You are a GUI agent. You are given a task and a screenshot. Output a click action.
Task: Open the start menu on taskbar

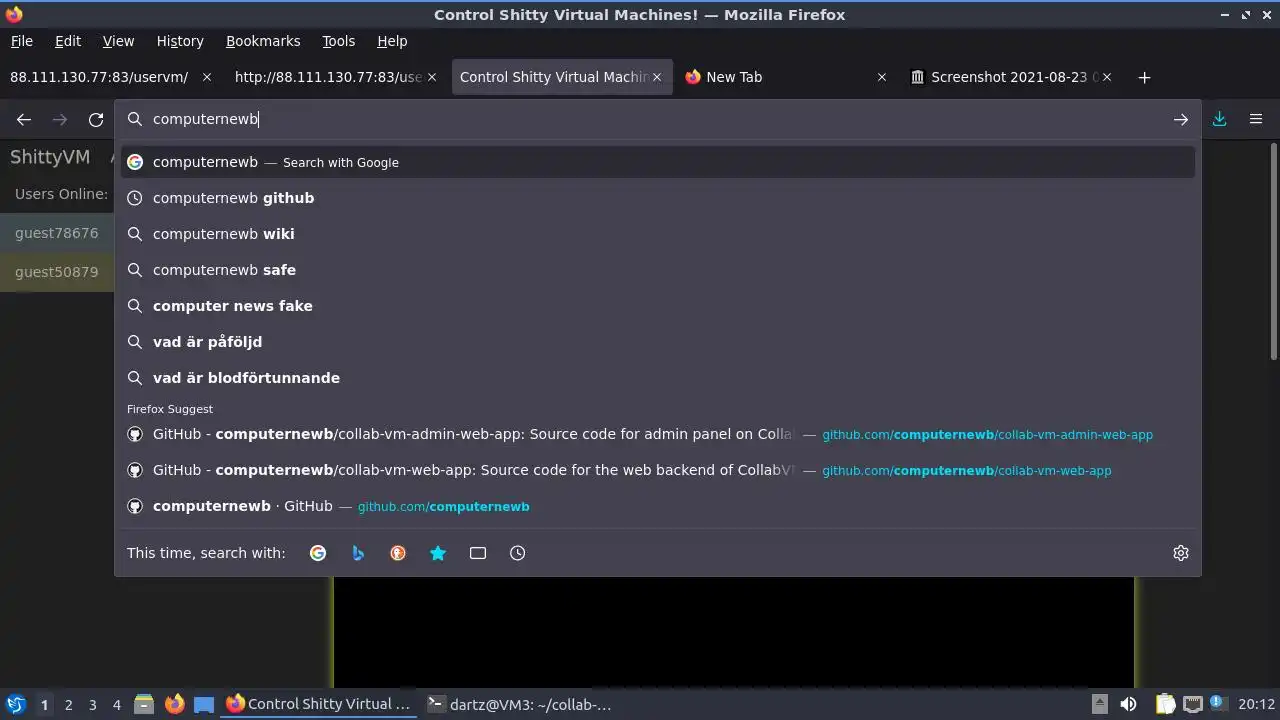pyautogui.click(x=15, y=704)
